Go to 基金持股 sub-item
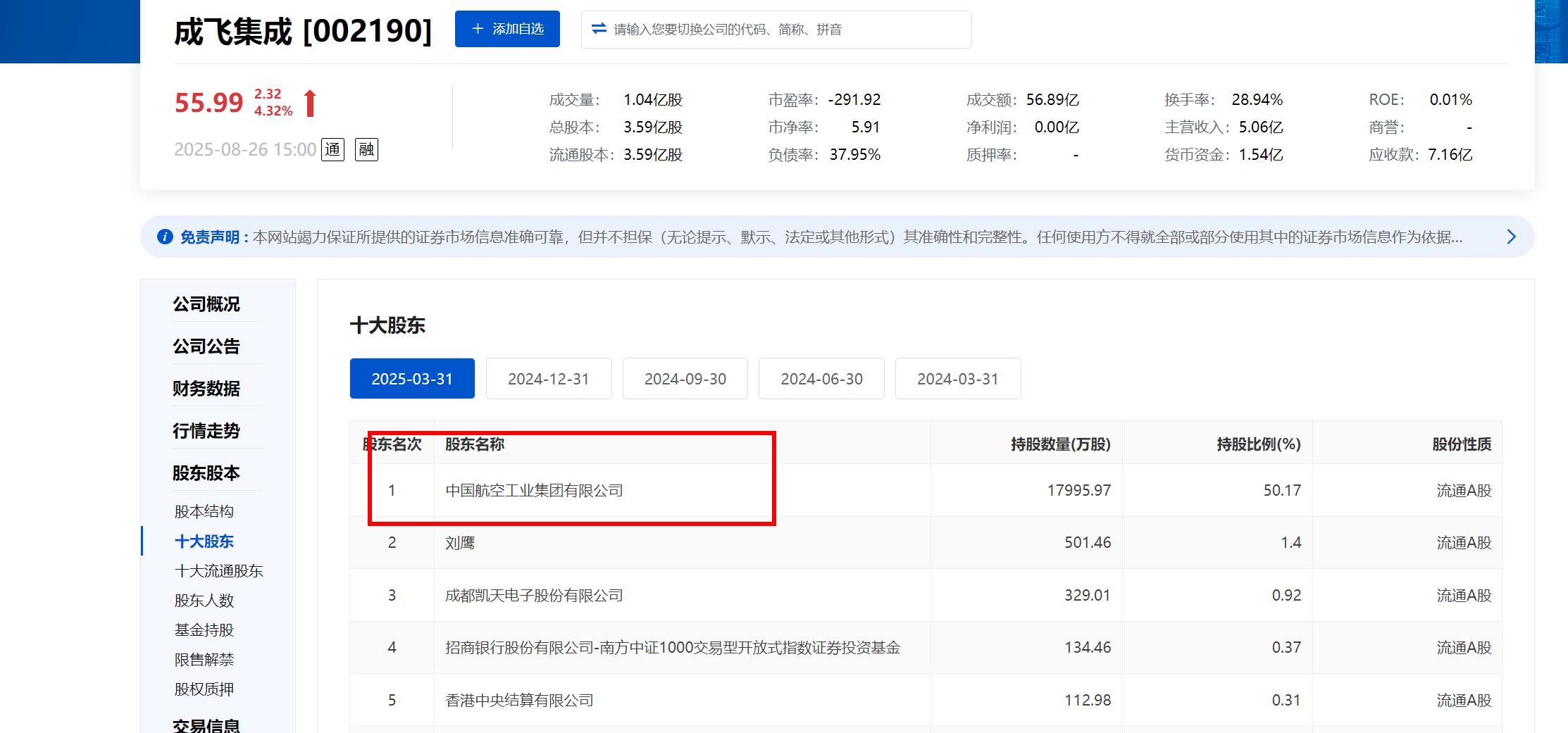The width and height of the screenshot is (1568, 733). pyautogui.click(x=204, y=630)
